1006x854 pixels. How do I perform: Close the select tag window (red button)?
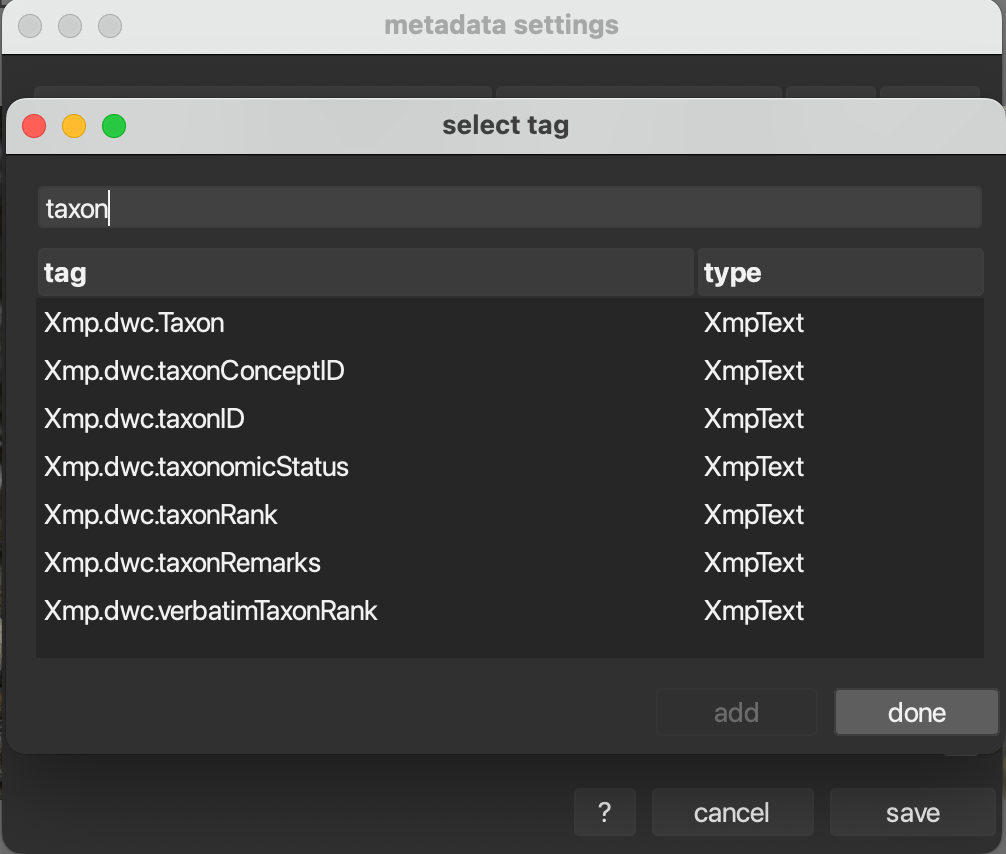(34, 126)
